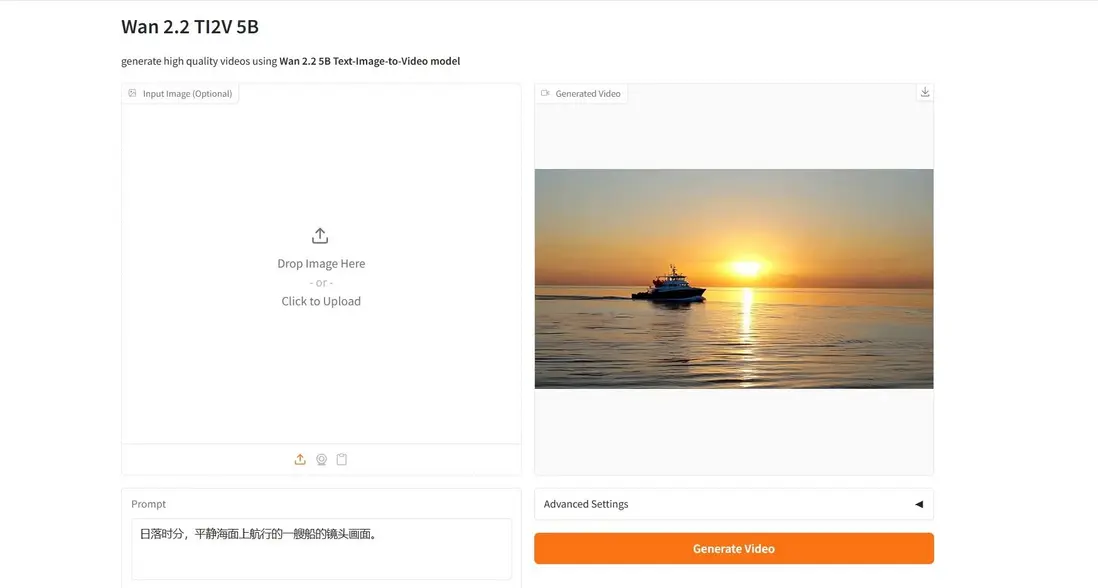Select the "Input Image (Optional)" label
The width and height of the screenshot is (1098, 588).
pyautogui.click(x=187, y=94)
